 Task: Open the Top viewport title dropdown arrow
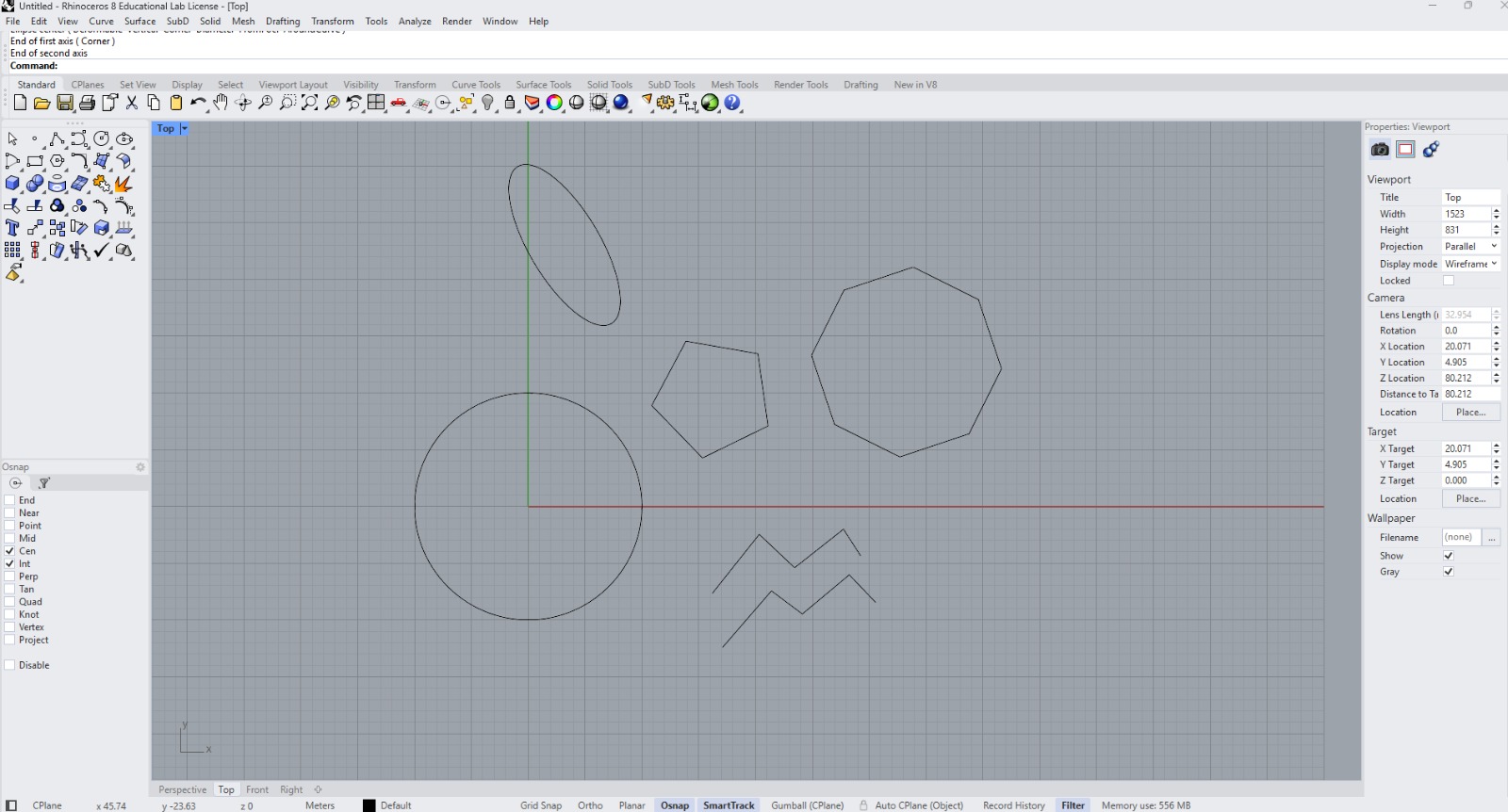[185, 128]
